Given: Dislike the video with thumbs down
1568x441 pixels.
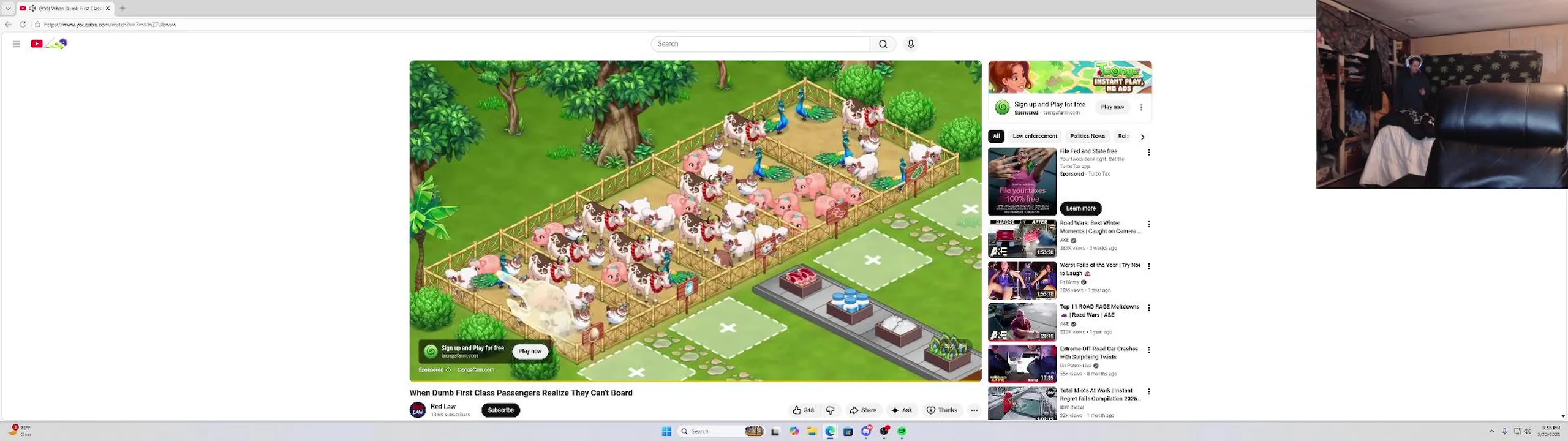Looking at the screenshot, I should [x=831, y=410].
